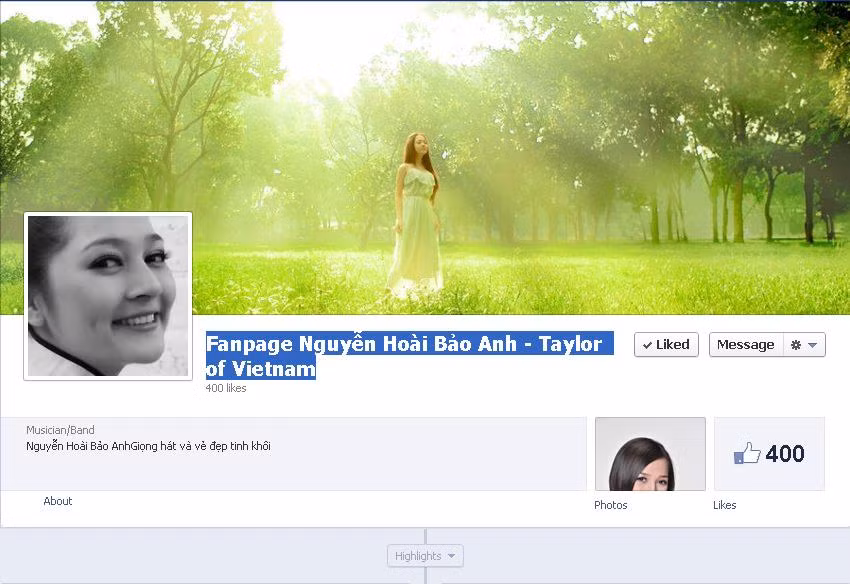Click the '400 likes' text under title

click(x=226, y=388)
